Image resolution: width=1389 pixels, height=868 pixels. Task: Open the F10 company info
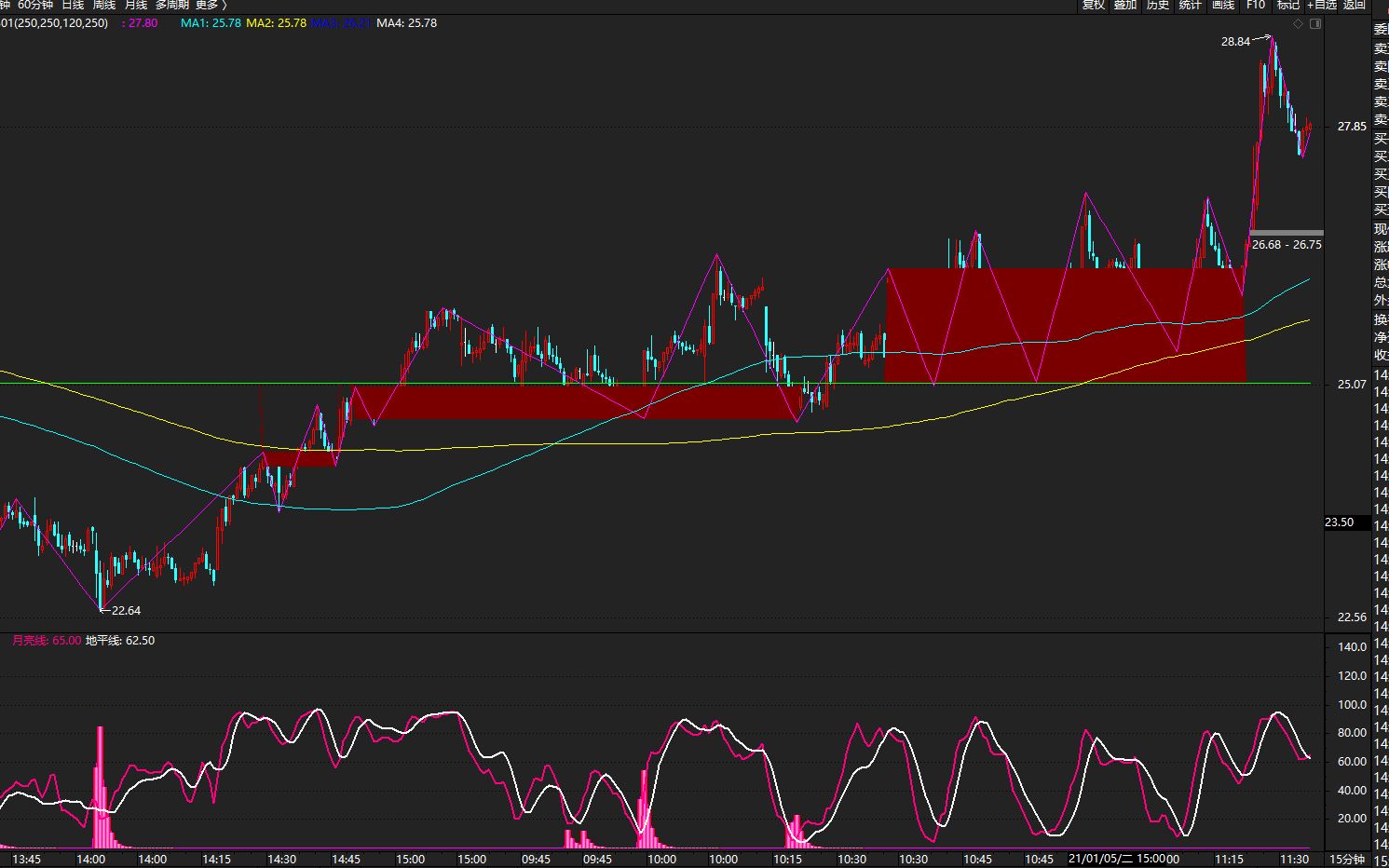pos(1256,5)
